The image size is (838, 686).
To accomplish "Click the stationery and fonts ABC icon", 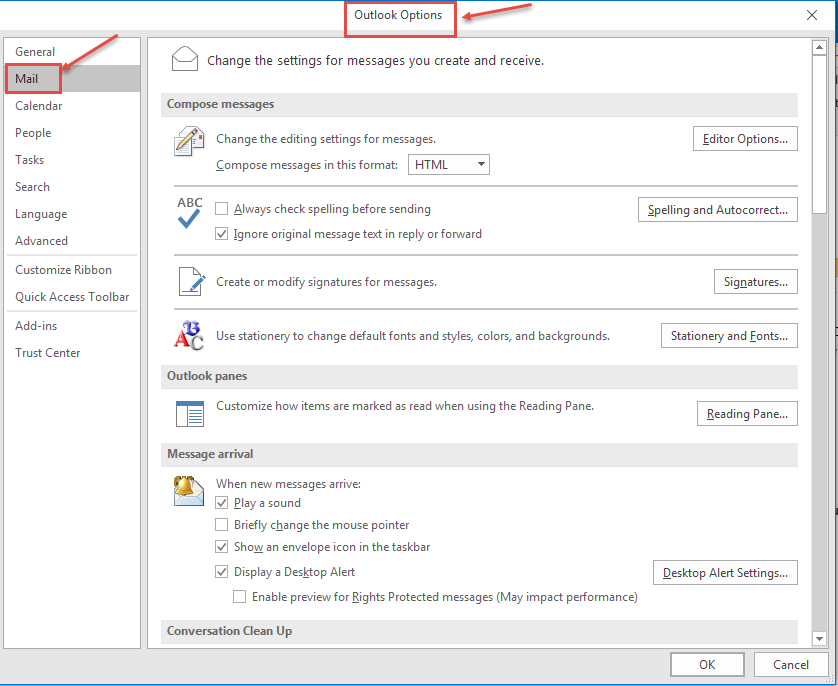I will click(189, 336).
